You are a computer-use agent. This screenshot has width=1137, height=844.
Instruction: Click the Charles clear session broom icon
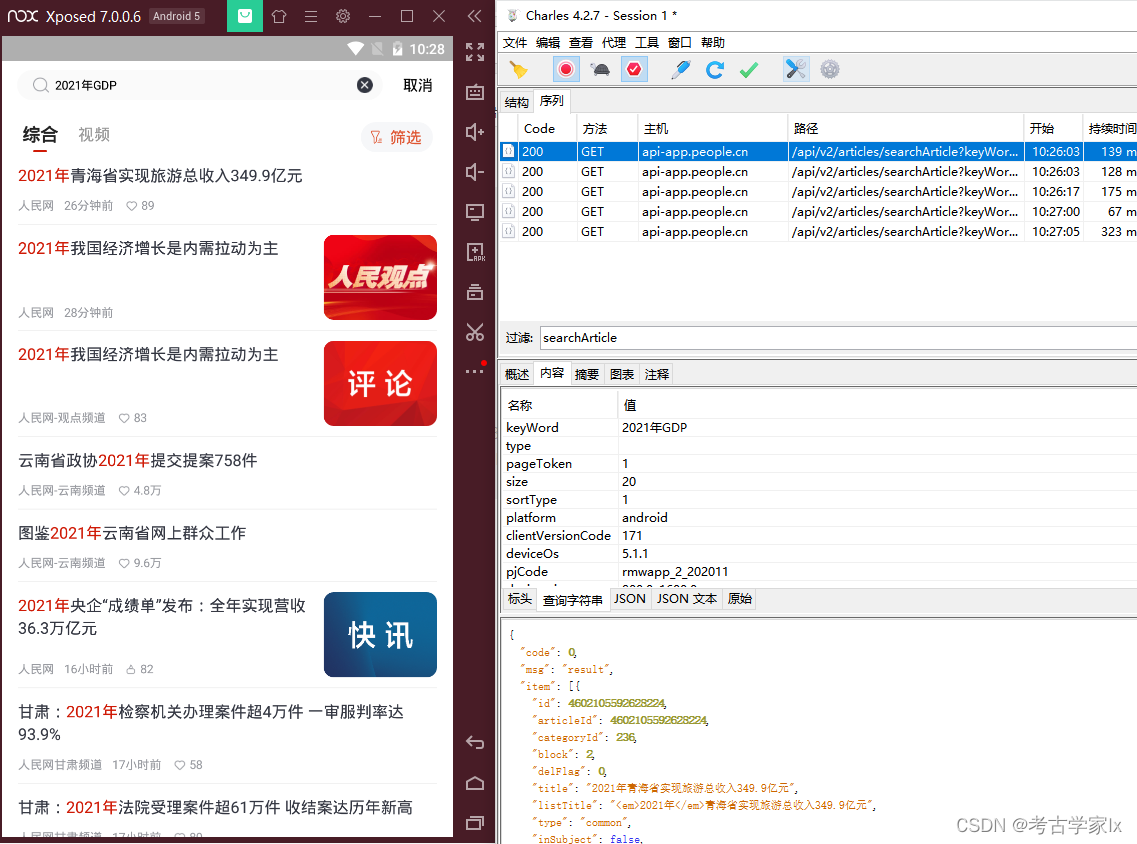click(519, 70)
